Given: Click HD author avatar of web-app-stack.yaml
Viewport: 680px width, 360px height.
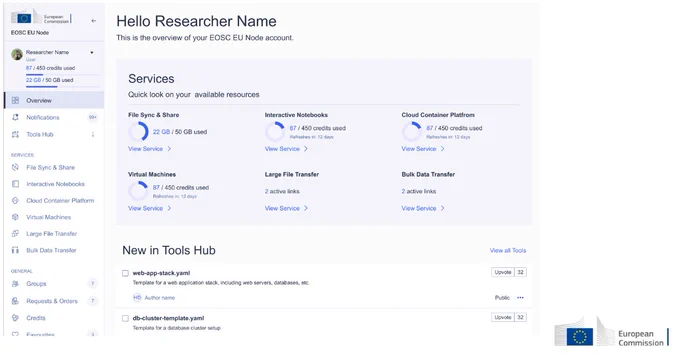Looking at the screenshot, I should click(x=137, y=298).
